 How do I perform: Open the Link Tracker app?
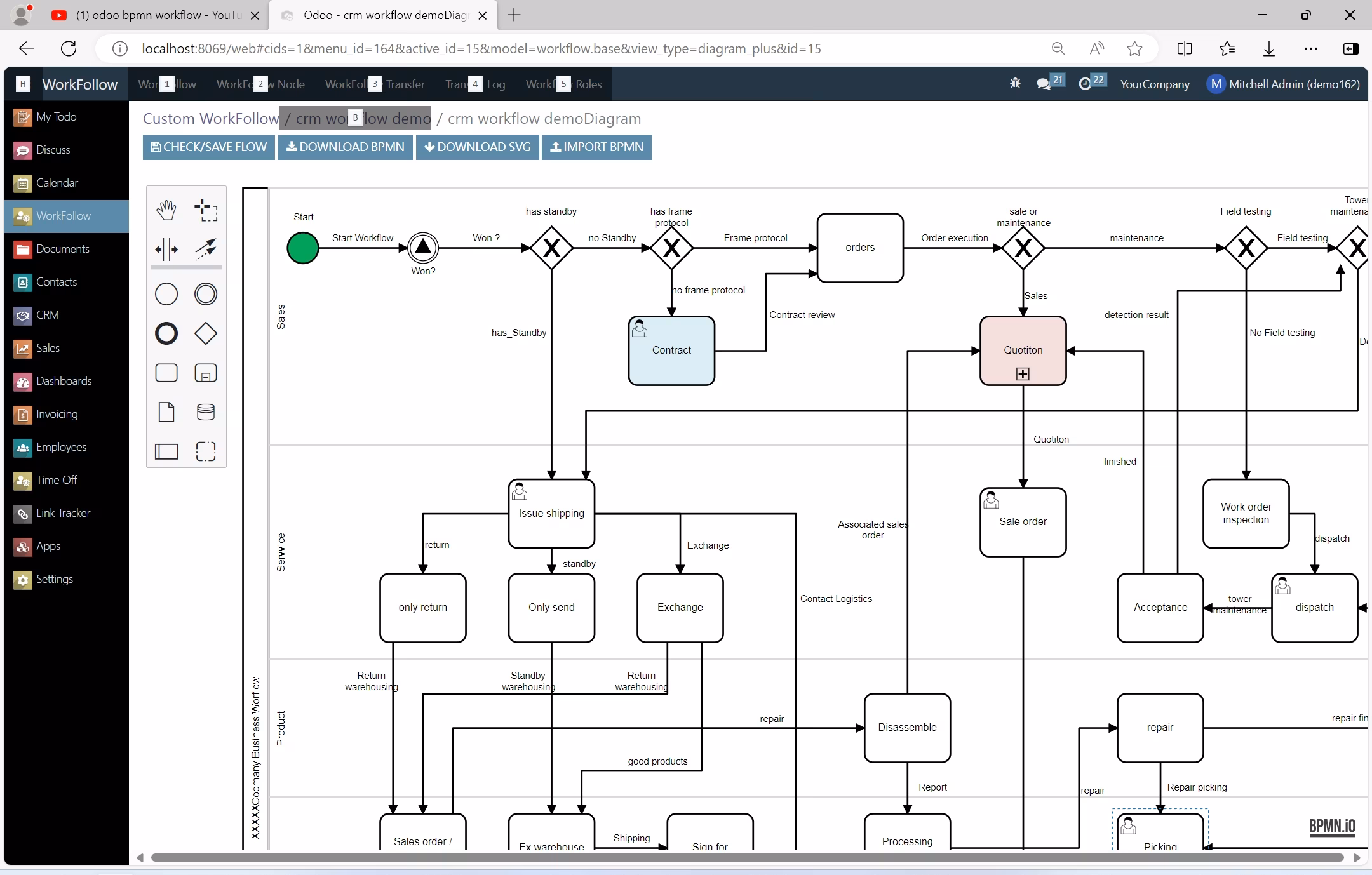click(x=66, y=513)
